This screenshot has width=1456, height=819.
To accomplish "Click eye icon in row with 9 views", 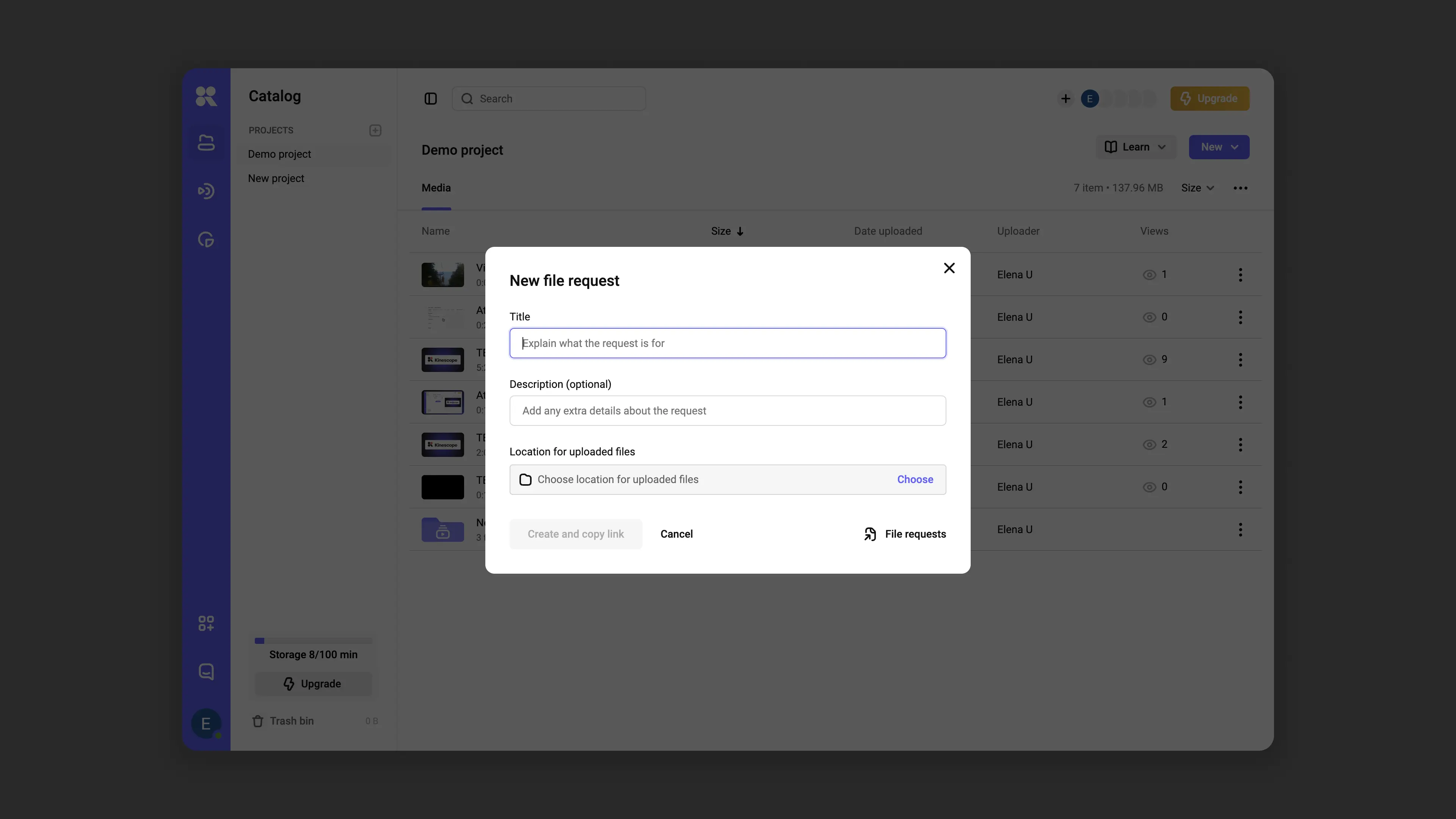I will tap(1149, 360).
